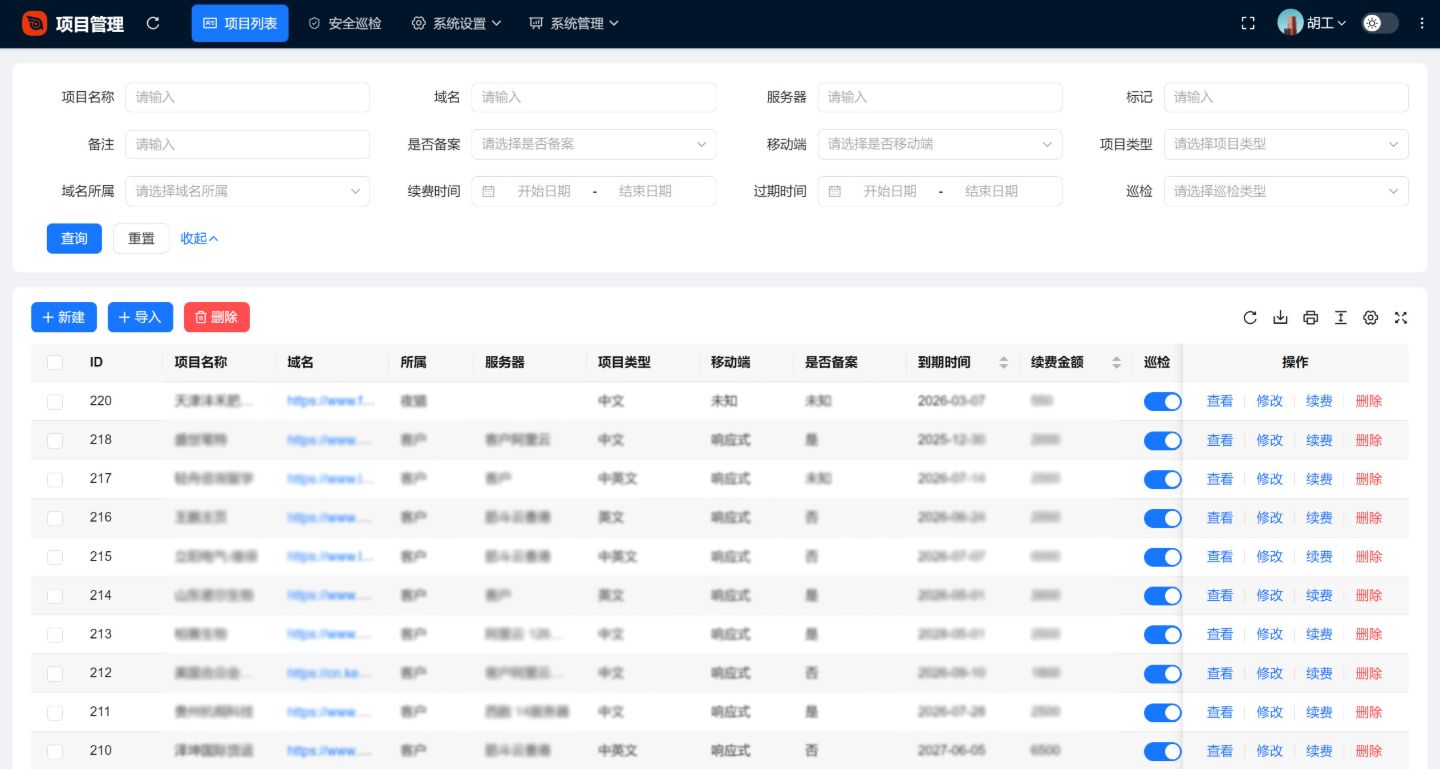Disable the 巡检 switch for ID 220
This screenshot has height=769, width=1440.
pos(1162,402)
